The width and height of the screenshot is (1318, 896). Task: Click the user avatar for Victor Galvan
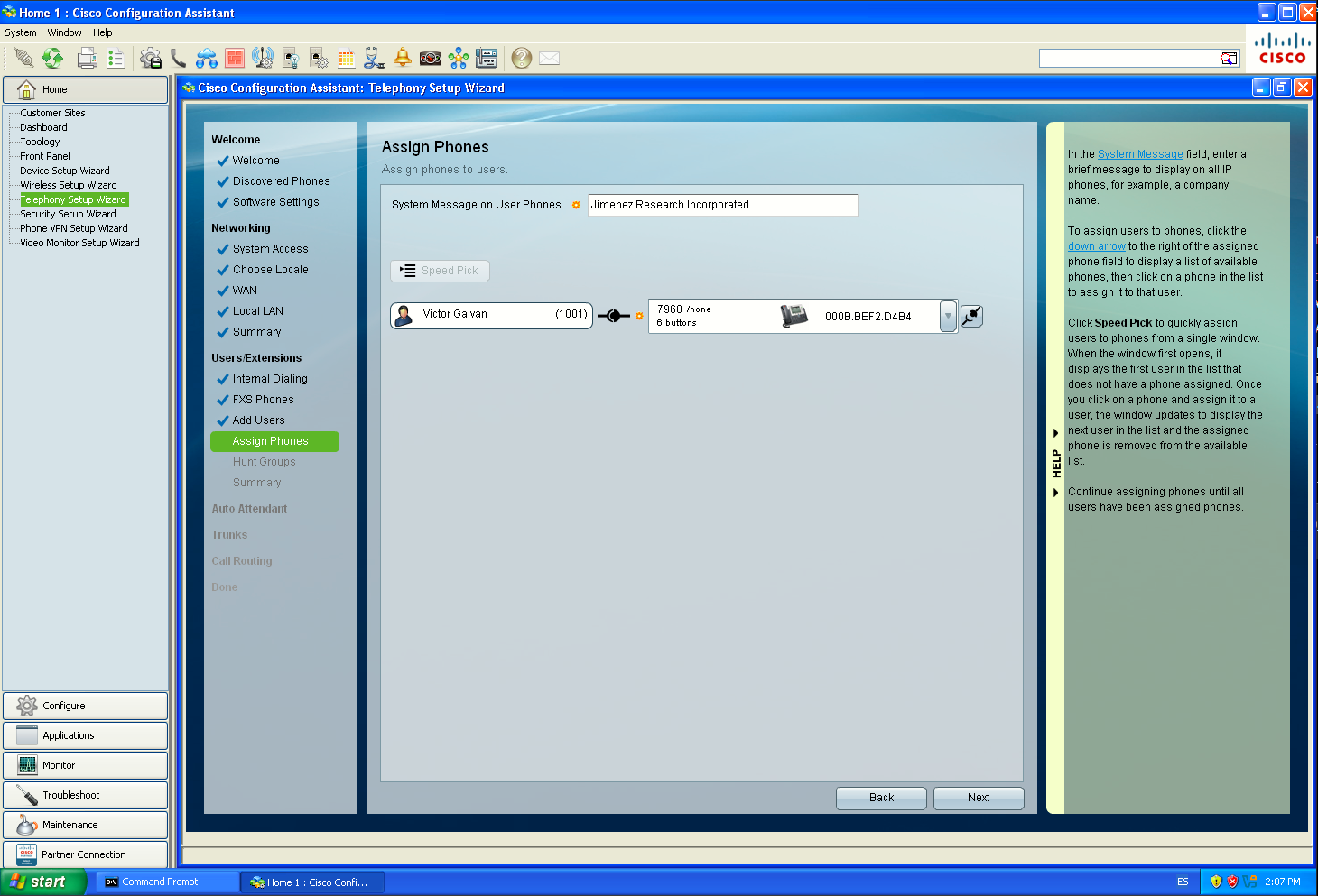coord(404,315)
